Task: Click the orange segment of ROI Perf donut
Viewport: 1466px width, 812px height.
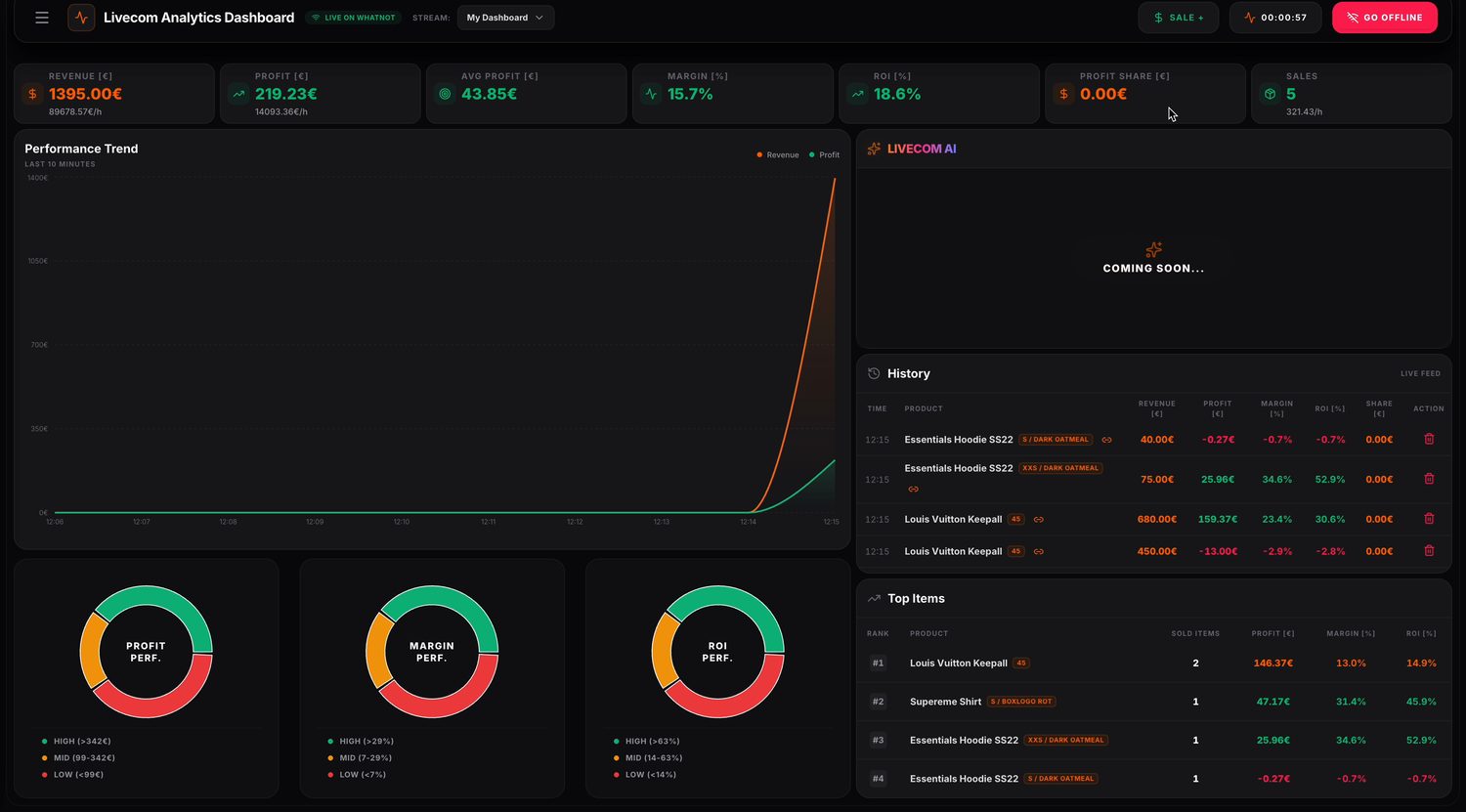Action: [x=665, y=652]
